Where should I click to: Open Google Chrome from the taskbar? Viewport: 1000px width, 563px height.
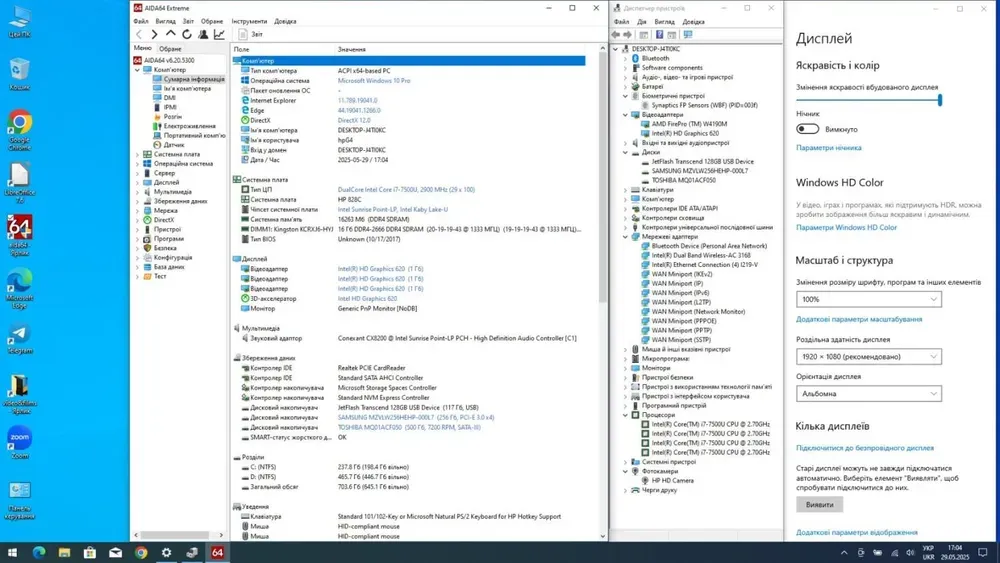(141, 552)
